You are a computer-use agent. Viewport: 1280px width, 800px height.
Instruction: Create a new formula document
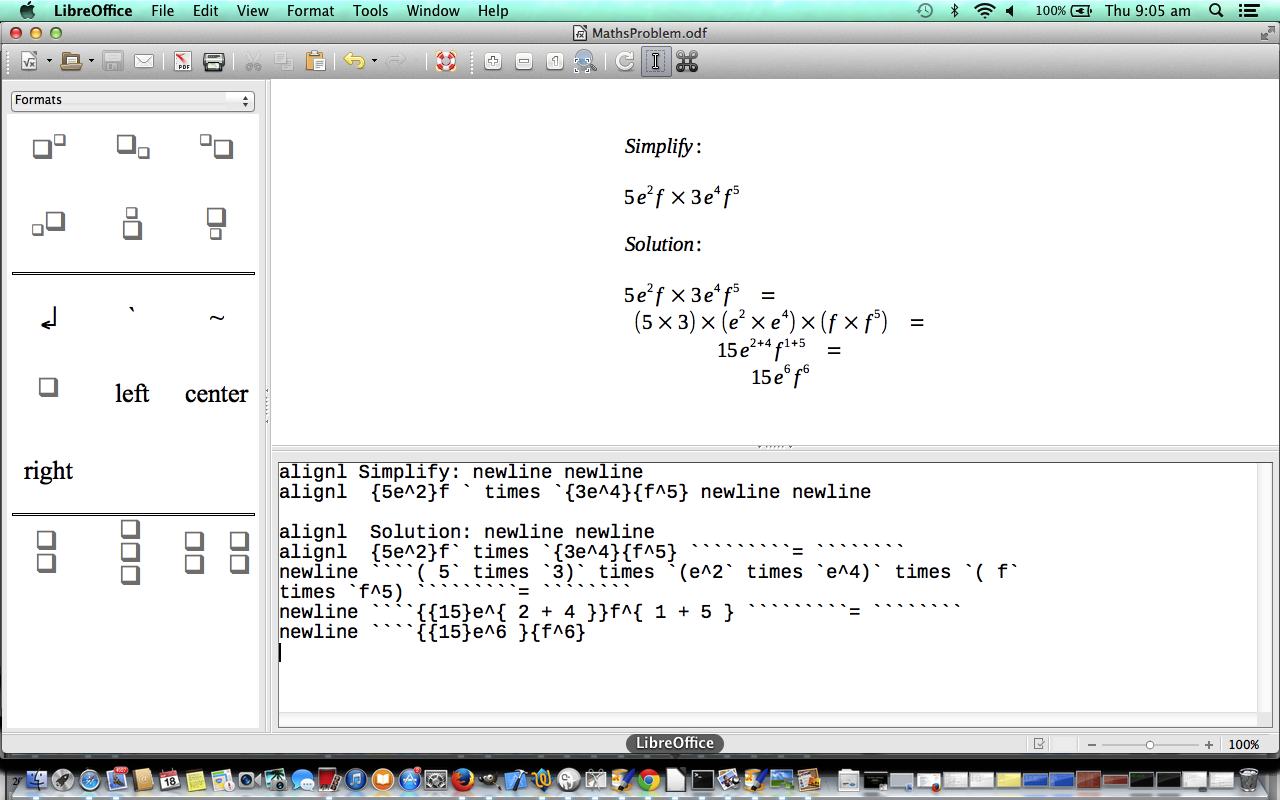pyautogui.click(x=29, y=62)
